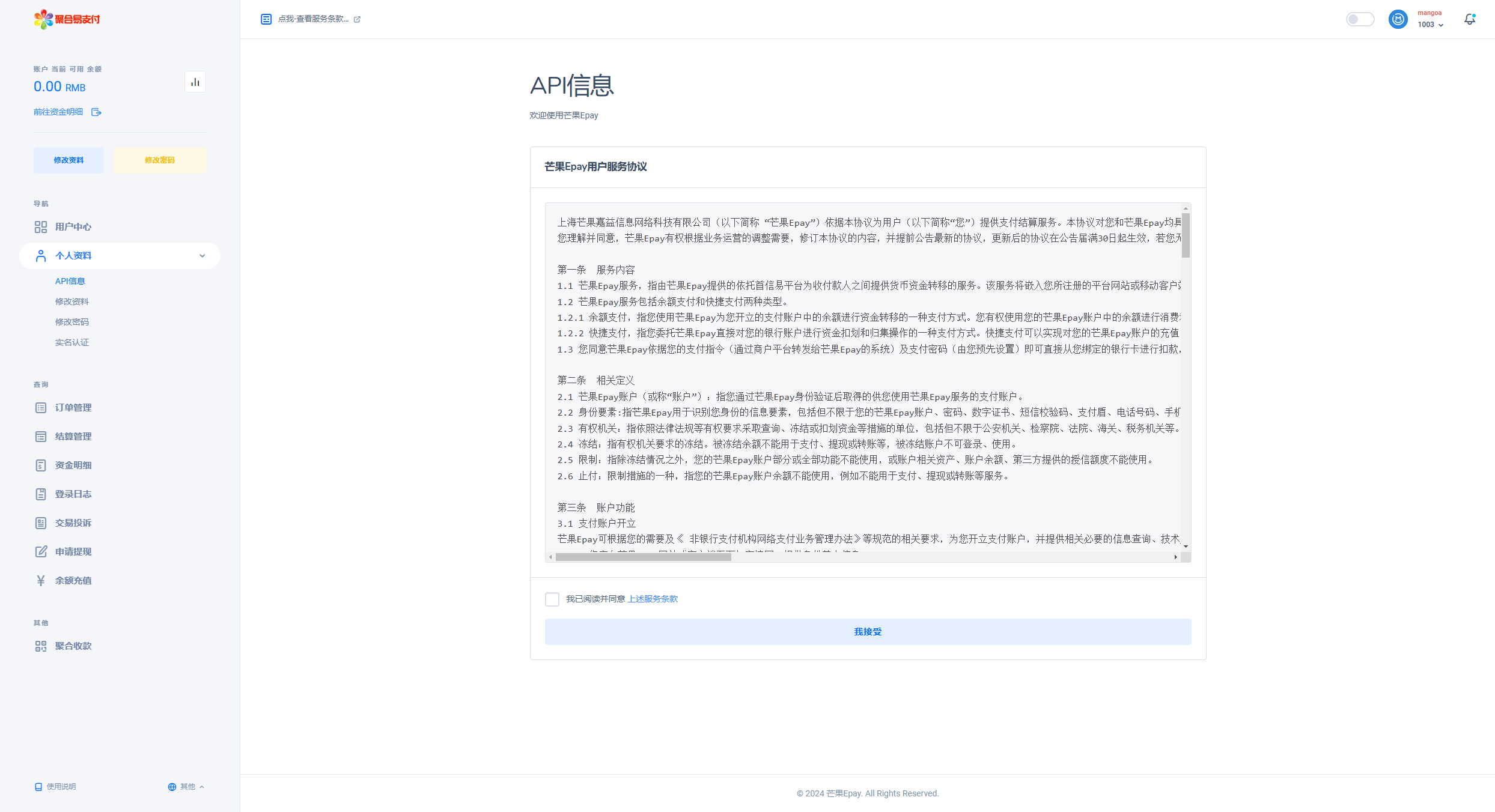Click the service terms document icon in header
This screenshot has width=1495, height=812.
point(266,19)
